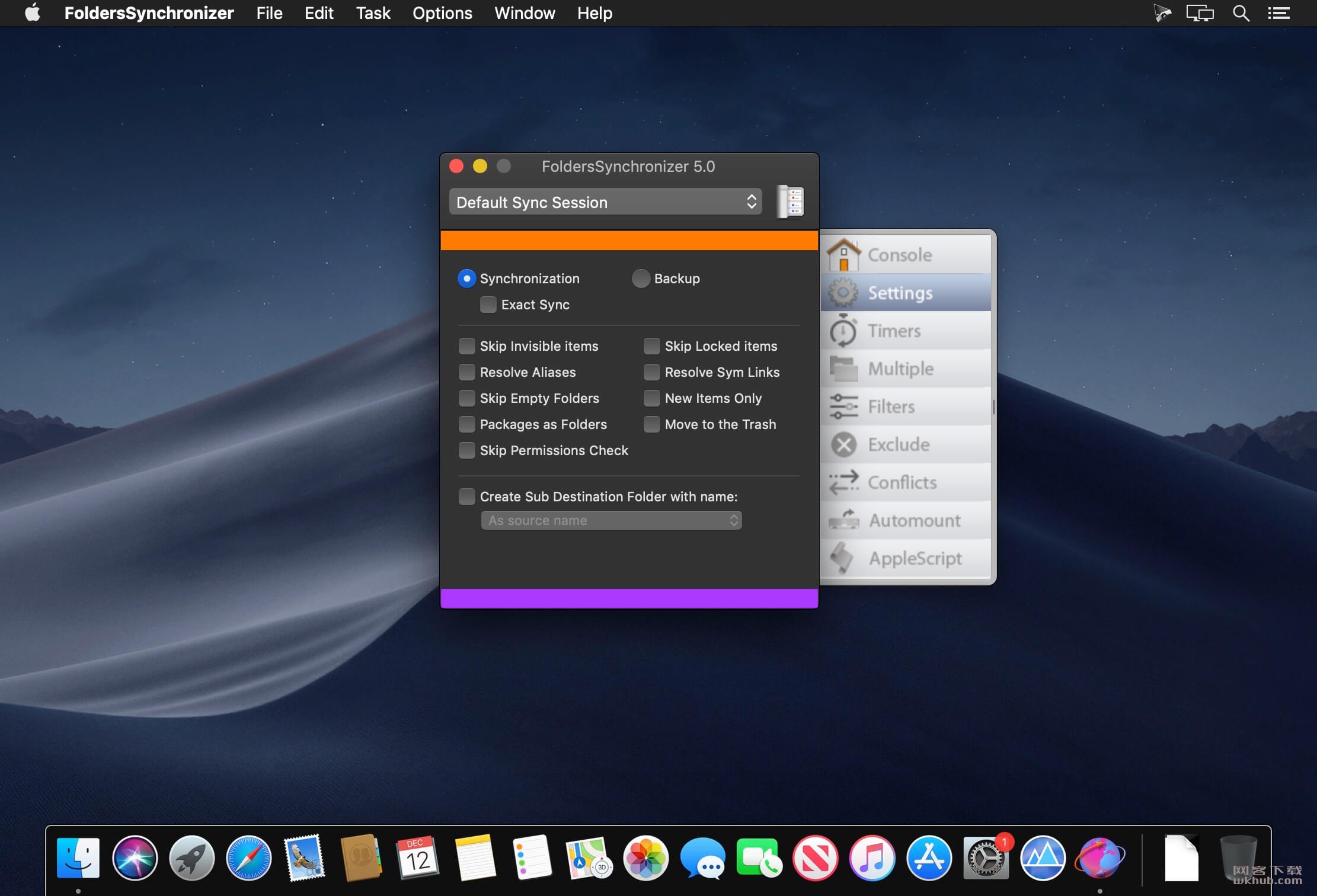Click the displays icon in menu bar
1317x896 pixels.
[x=1200, y=13]
